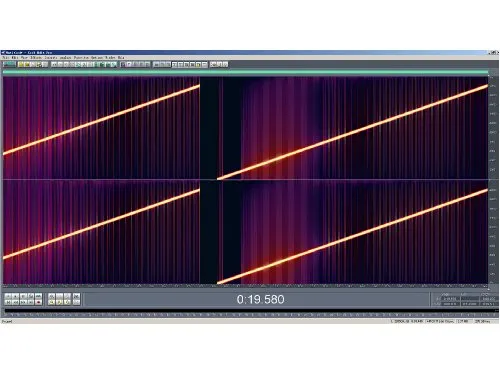Click the Play transport button
Screen dimensions: 500x375
tap(15, 296)
